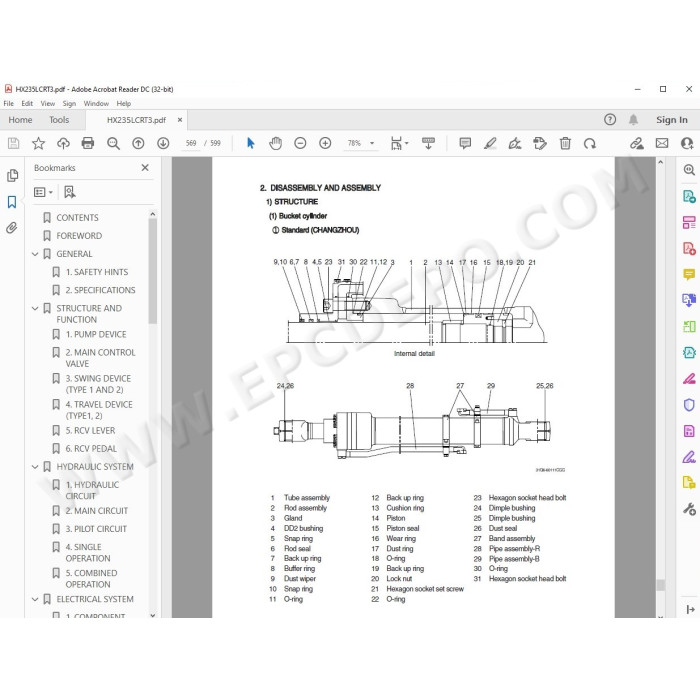Image resolution: width=700 pixels, height=700 pixels.
Task: Jump to 1. PUMP DEVICE bookmark
Action: (x=96, y=334)
